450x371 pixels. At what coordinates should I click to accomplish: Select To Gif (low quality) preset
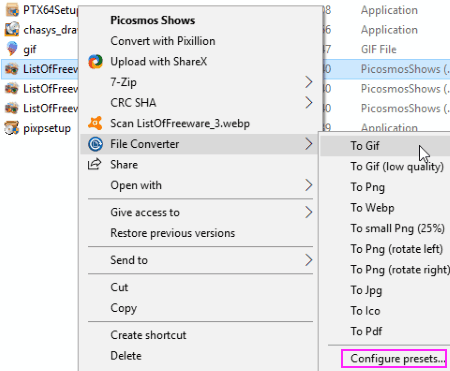(x=397, y=166)
